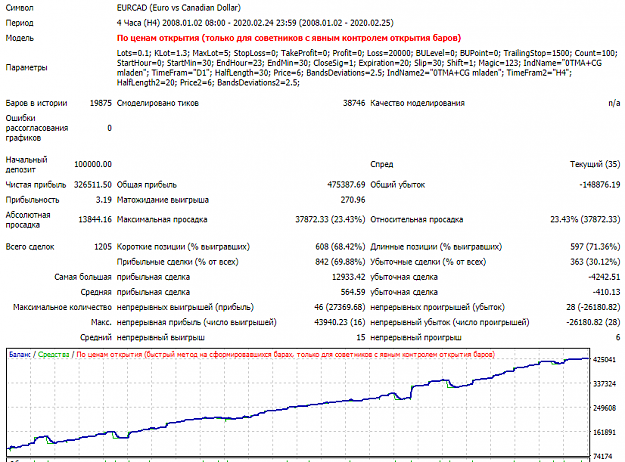
Task: Click the blue Баланс chart legend label
Action: (20, 354)
